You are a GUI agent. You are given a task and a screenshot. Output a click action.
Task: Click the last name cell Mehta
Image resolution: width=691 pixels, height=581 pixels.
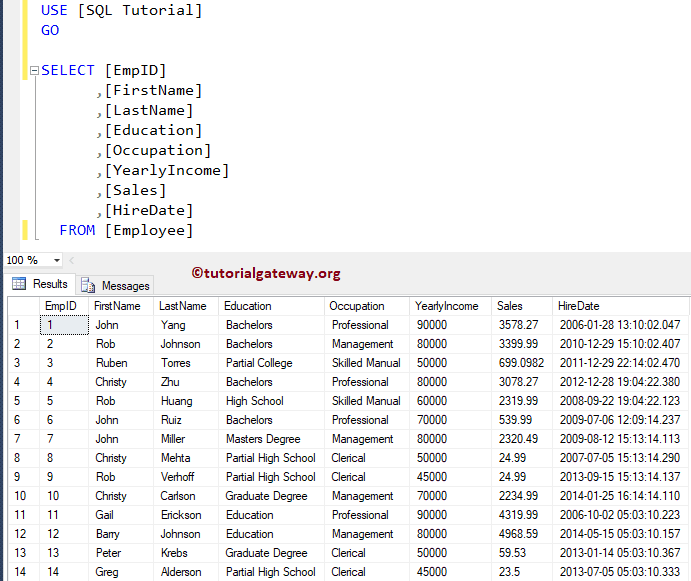tap(186, 458)
